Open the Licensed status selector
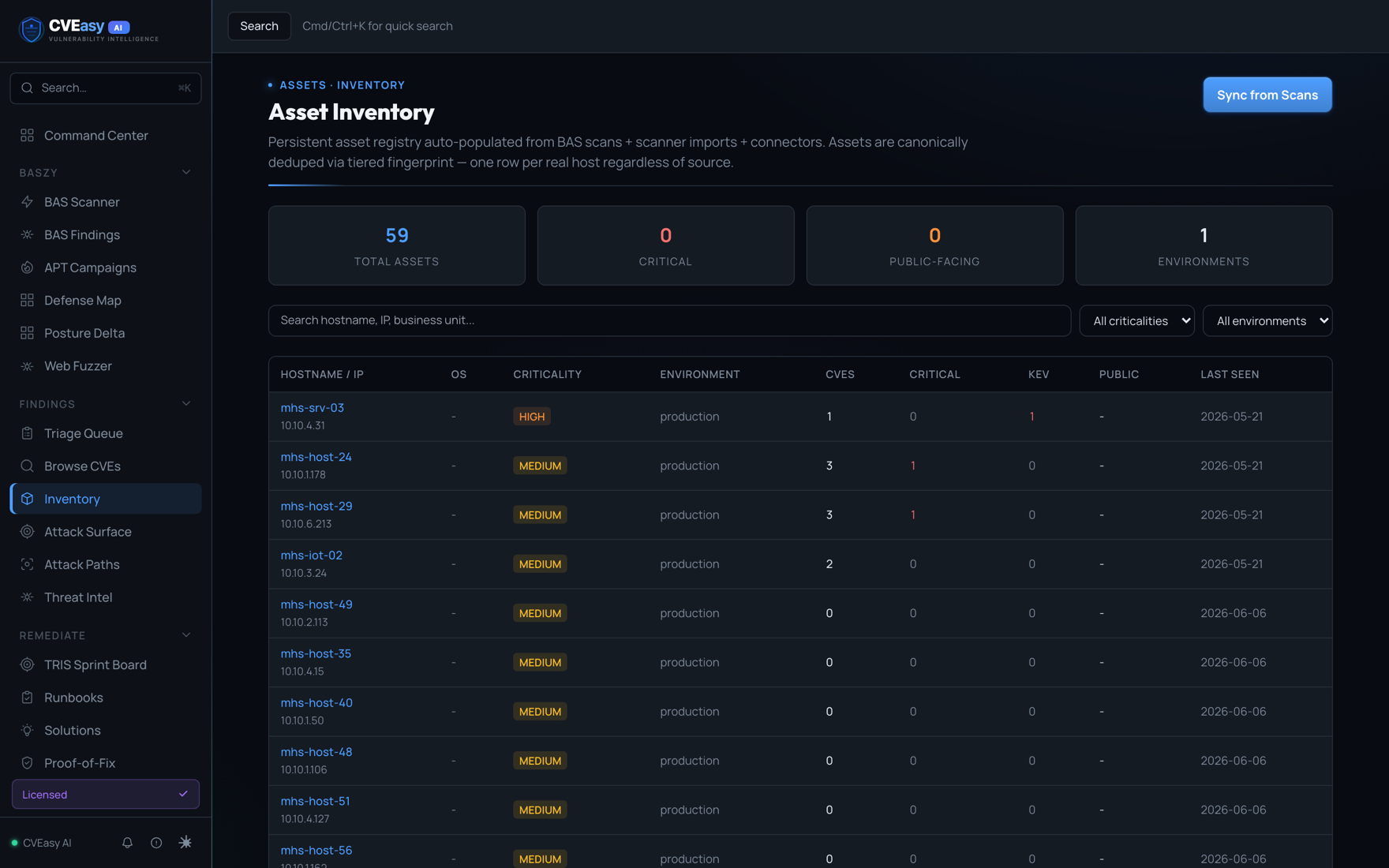Screen dimensions: 1389x868 [x=106, y=795]
